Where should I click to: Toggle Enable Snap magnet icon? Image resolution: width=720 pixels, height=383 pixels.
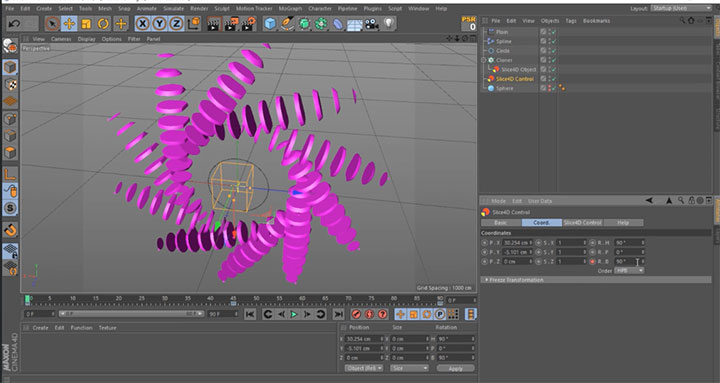point(10,229)
